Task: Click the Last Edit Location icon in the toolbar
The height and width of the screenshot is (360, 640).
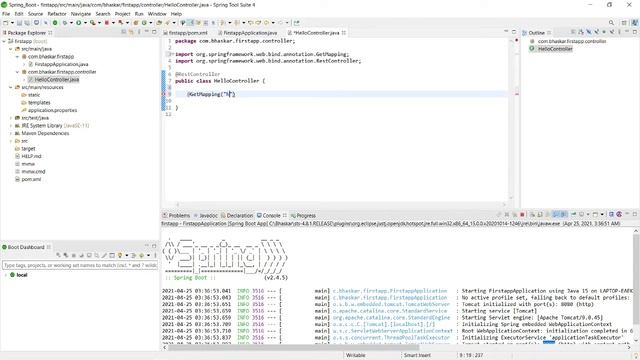Action: click(x=250, y=23)
